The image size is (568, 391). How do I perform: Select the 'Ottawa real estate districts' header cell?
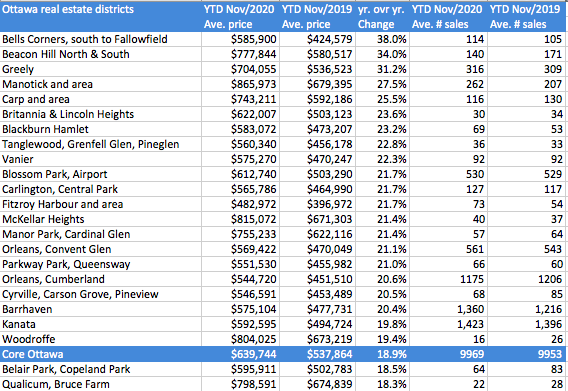(101, 16)
